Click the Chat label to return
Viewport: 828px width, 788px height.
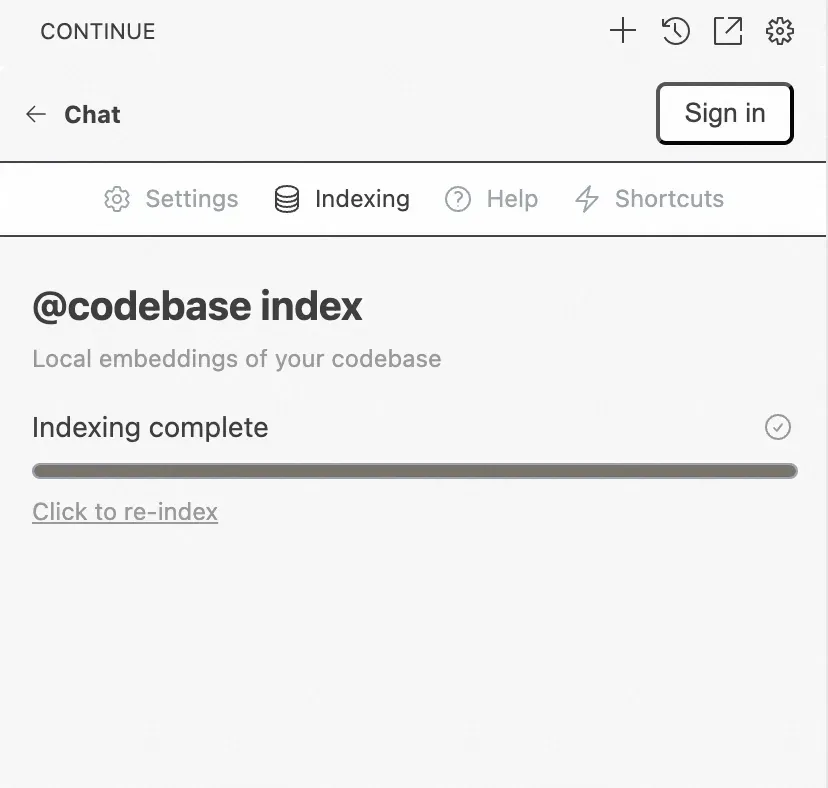[92, 114]
